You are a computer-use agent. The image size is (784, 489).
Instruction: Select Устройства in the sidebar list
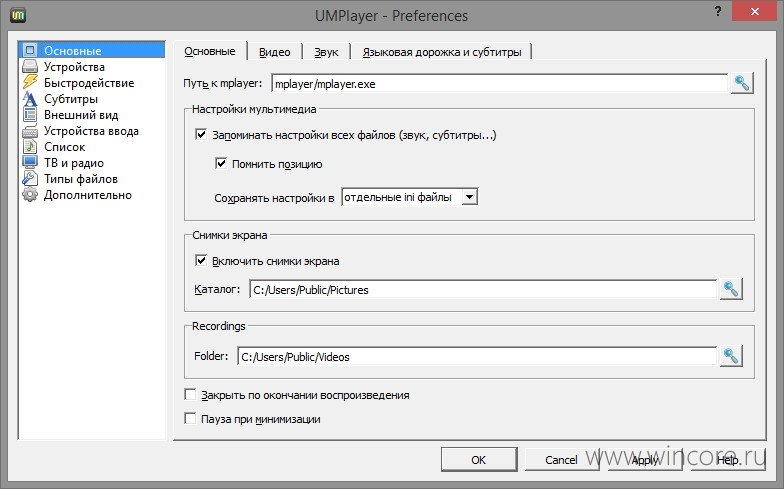coord(92,66)
